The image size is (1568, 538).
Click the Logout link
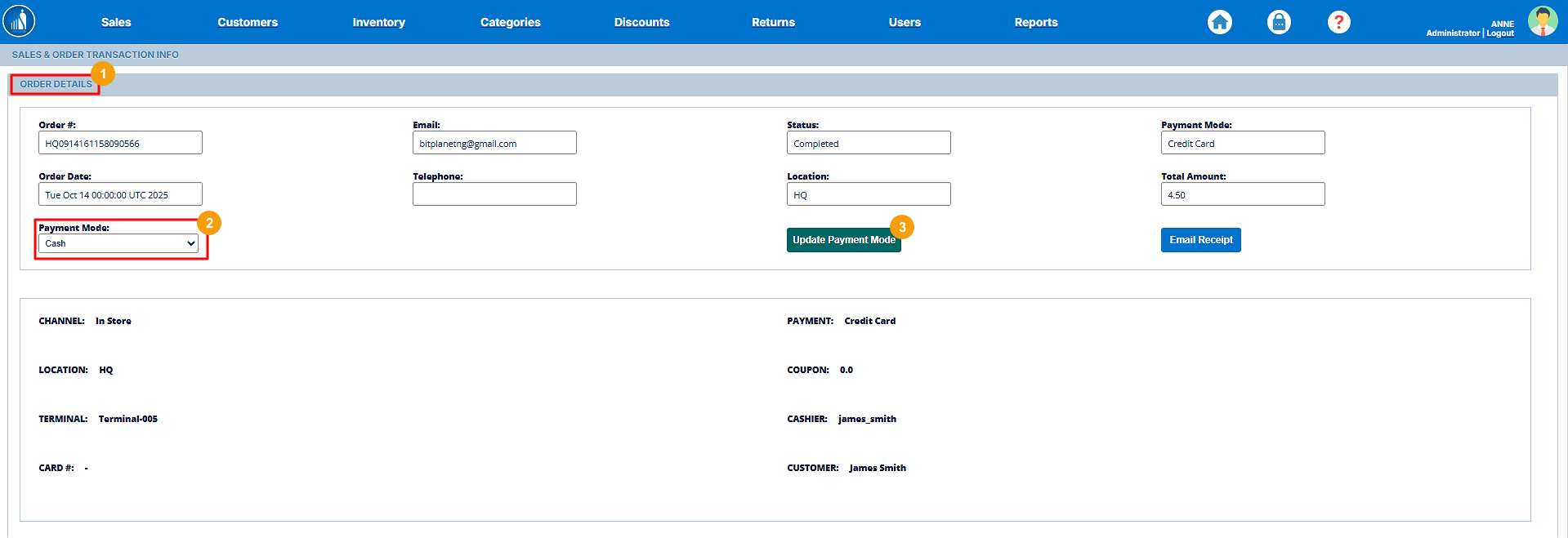pyautogui.click(x=1500, y=33)
